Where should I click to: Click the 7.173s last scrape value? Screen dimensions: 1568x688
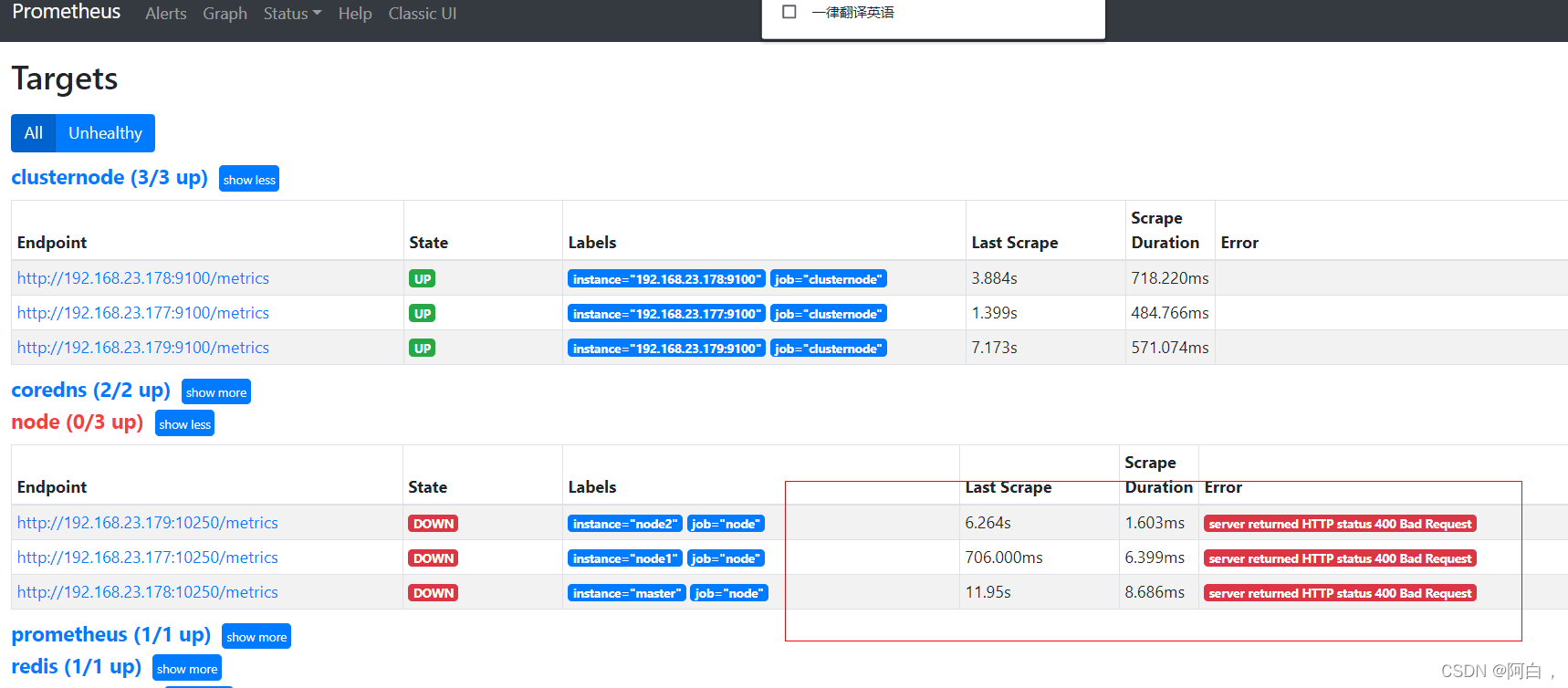coord(995,348)
